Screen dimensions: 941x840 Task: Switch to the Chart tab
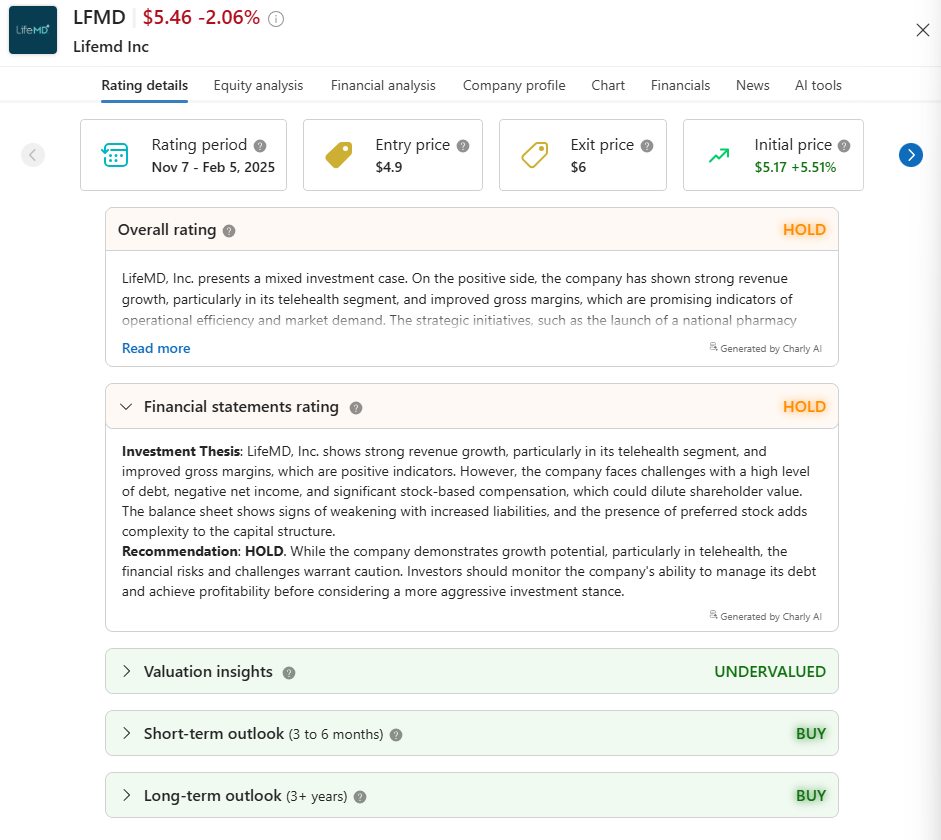[608, 85]
